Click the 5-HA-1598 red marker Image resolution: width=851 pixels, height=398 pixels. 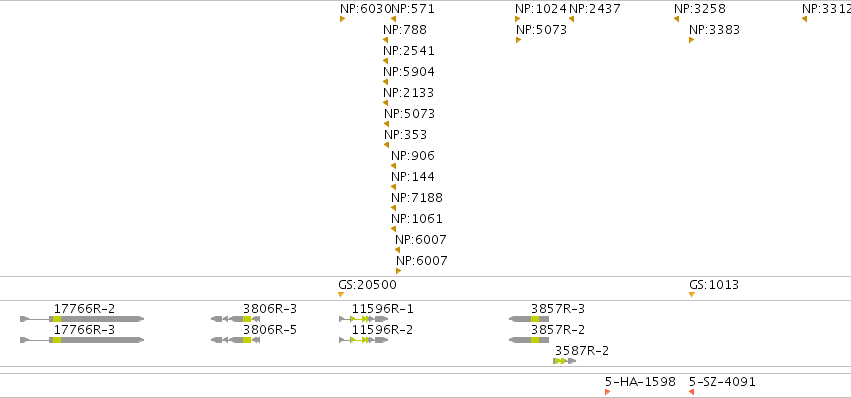608,392
